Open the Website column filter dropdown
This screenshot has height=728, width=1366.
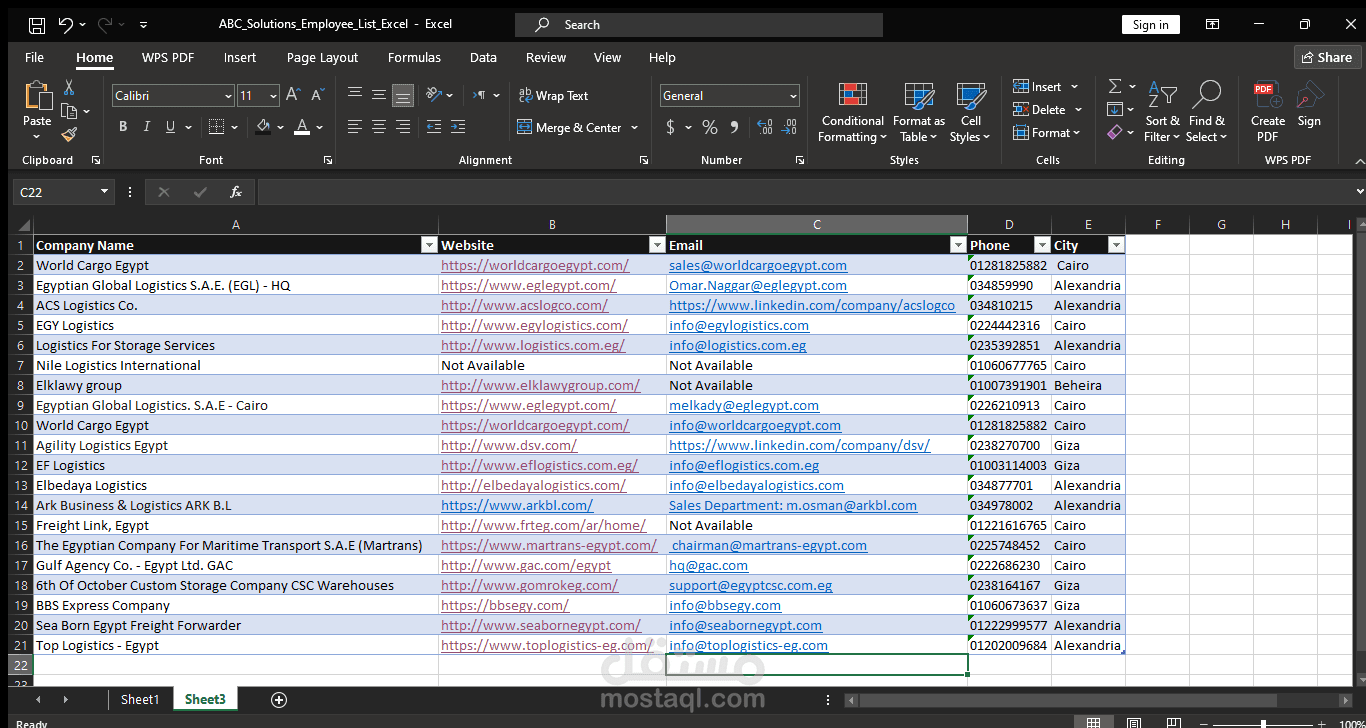(x=657, y=245)
